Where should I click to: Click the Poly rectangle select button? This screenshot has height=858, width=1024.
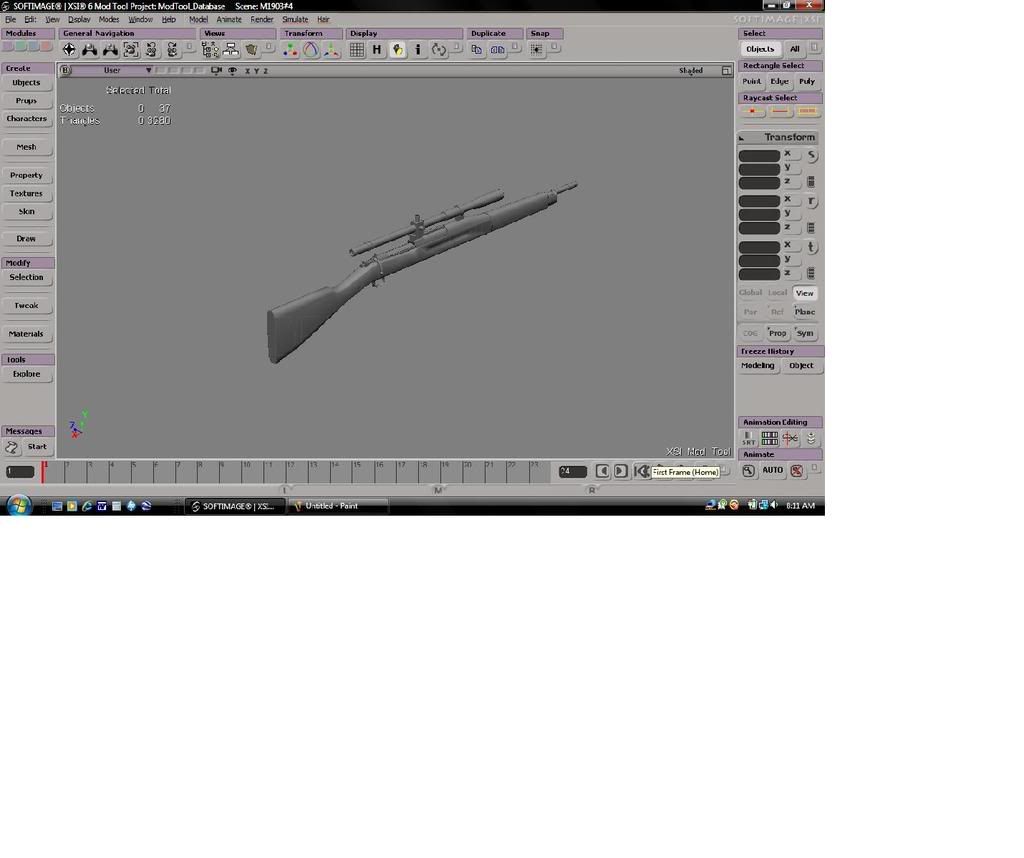point(807,82)
